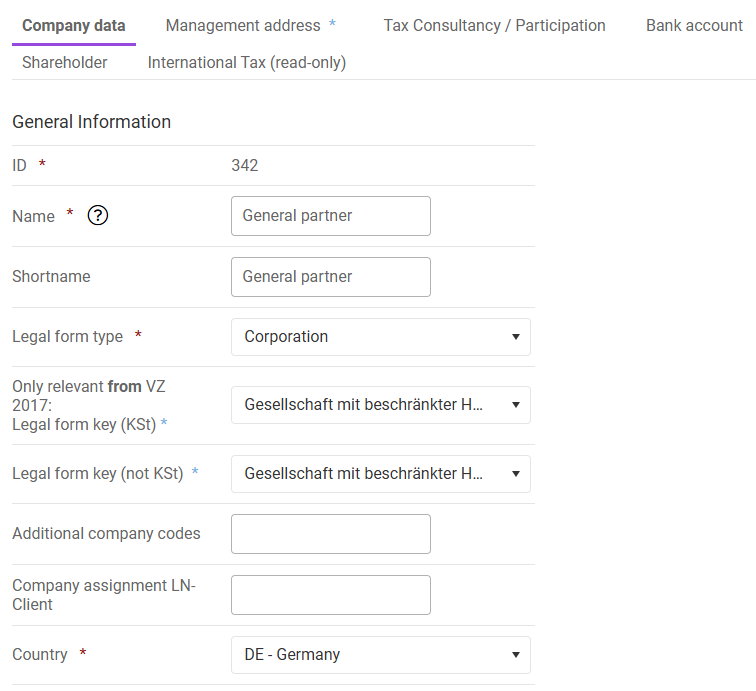Click the arrow icon on Country combo box
Viewport: 756px width, 691px height.
pos(516,655)
